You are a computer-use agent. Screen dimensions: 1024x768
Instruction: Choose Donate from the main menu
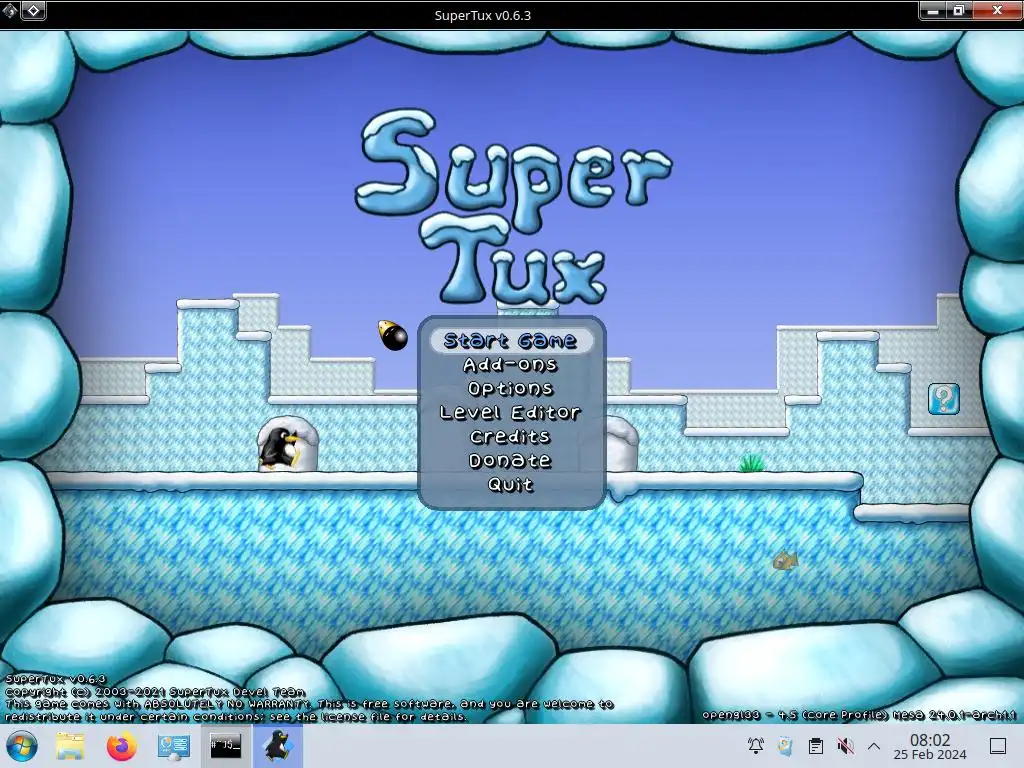pyautogui.click(x=511, y=460)
